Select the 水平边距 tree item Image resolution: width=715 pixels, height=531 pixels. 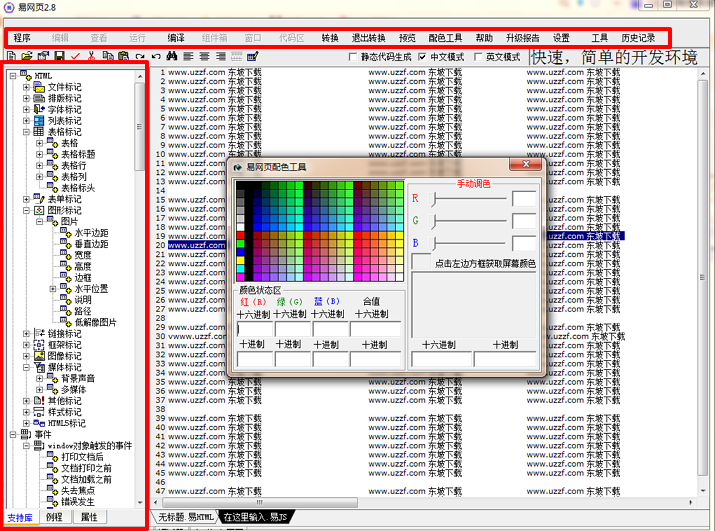91,232
